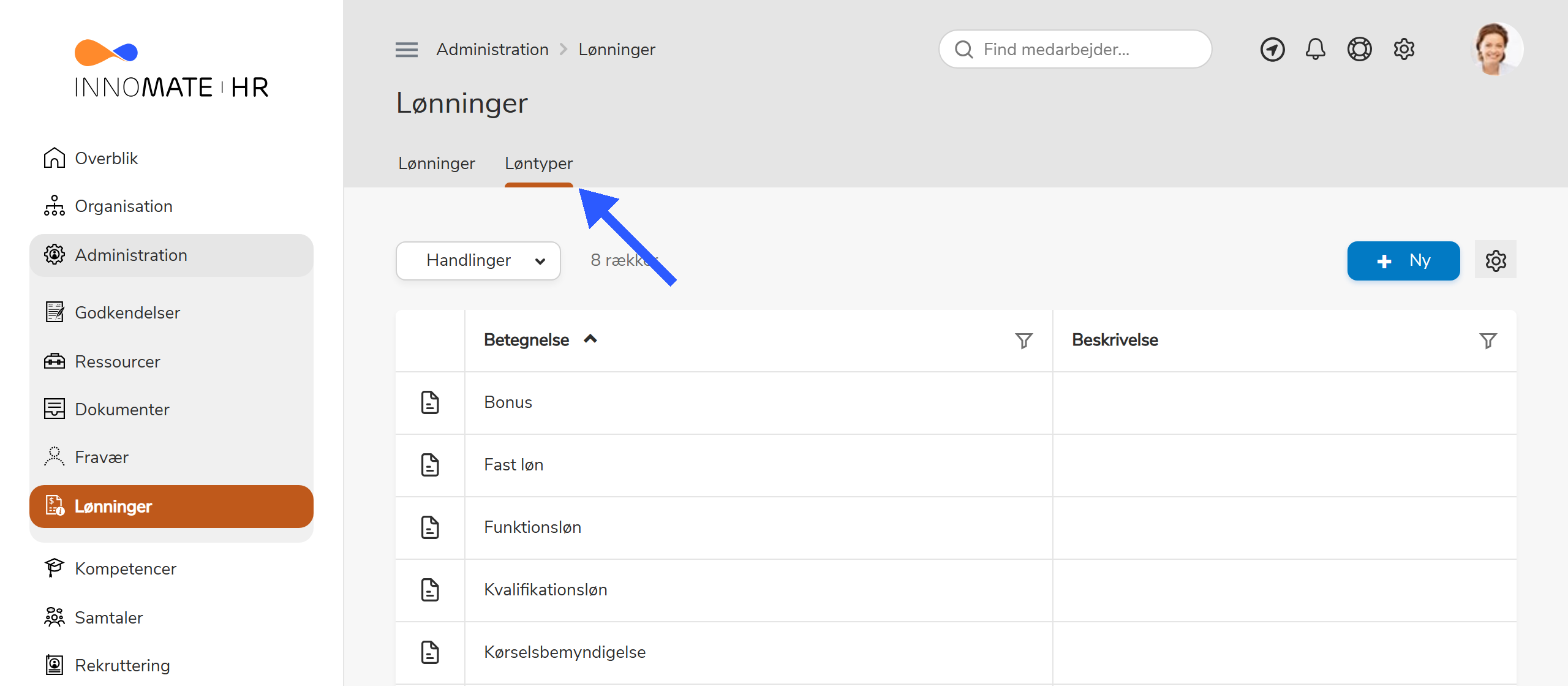Collapse the Administration sidebar section

point(171,255)
